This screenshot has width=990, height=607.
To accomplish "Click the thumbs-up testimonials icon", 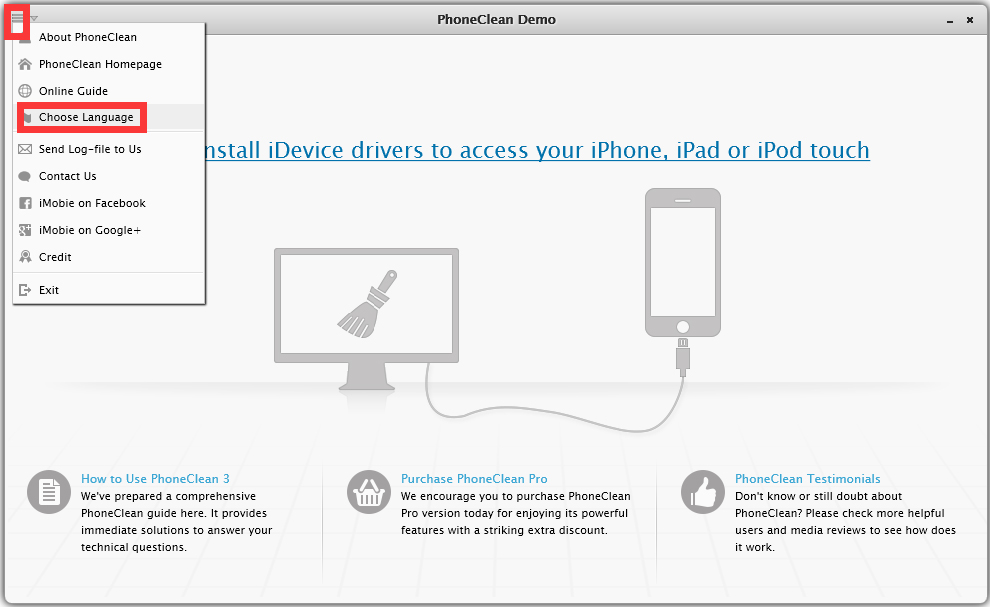I will pos(703,492).
